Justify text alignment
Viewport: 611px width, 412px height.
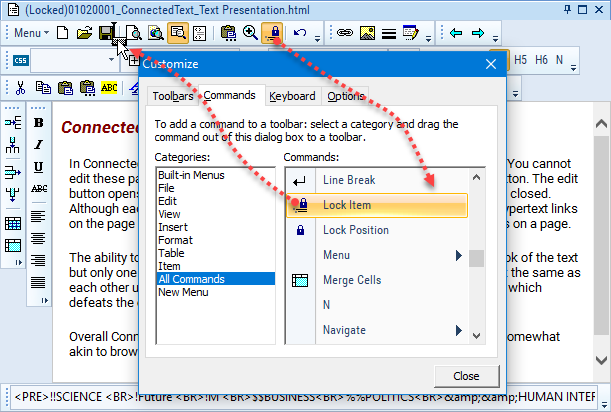pyautogui.click(x=38, y=282)
